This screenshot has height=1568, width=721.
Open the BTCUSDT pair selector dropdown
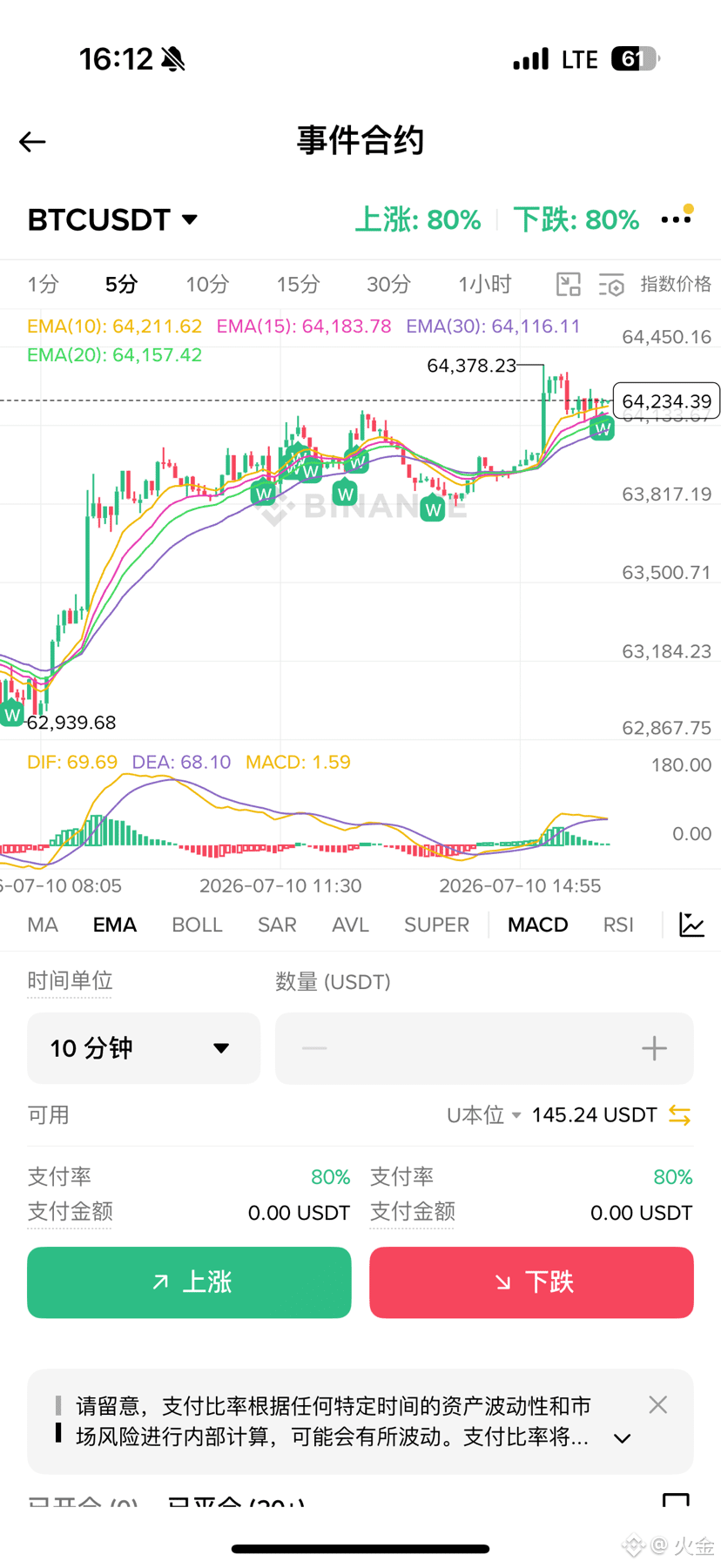[113, 219]
